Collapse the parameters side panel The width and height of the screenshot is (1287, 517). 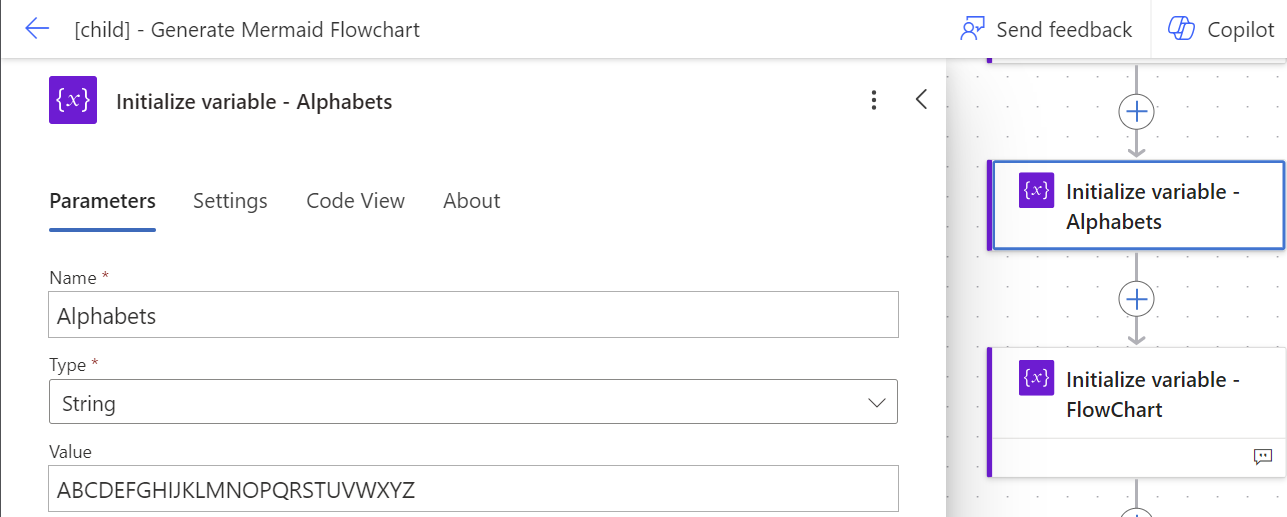point(921,100)
